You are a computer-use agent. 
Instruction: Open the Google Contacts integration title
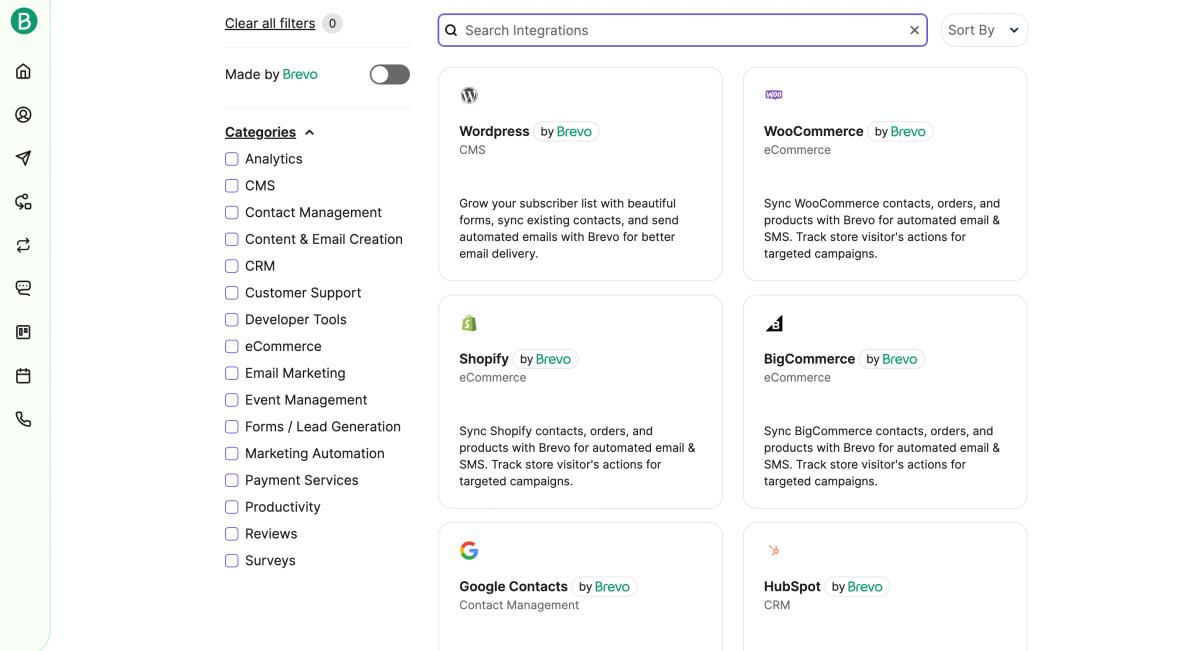pyautogui.click(x=513, y=587)
